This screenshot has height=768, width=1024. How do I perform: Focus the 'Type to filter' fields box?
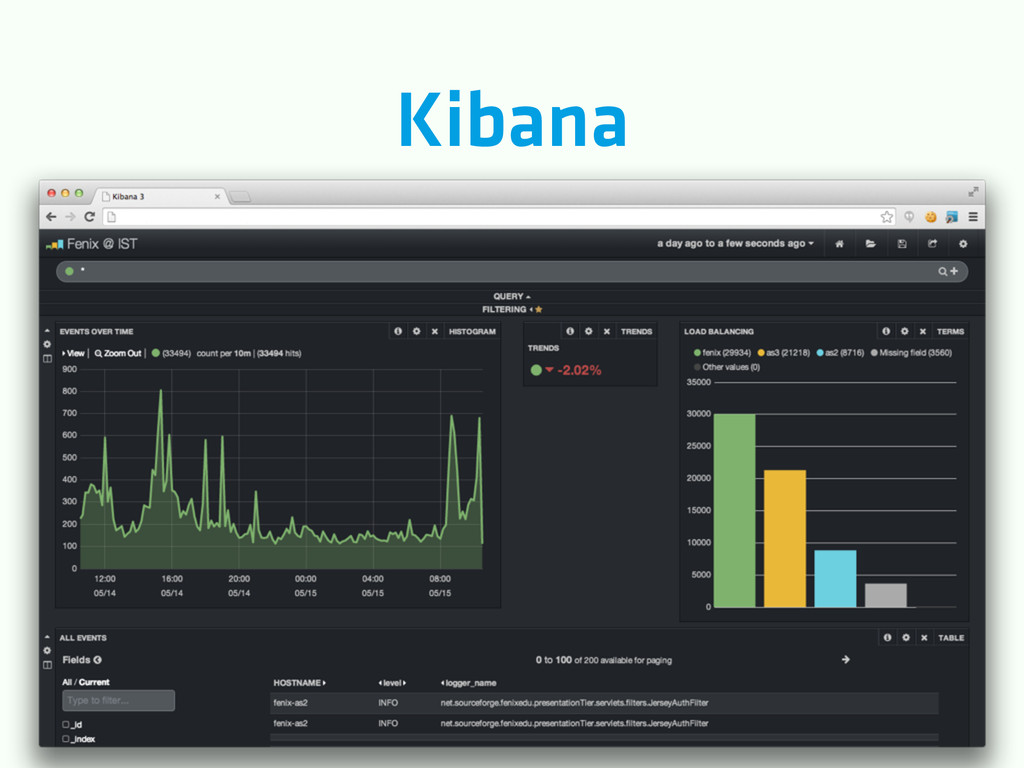coord(118,701)
